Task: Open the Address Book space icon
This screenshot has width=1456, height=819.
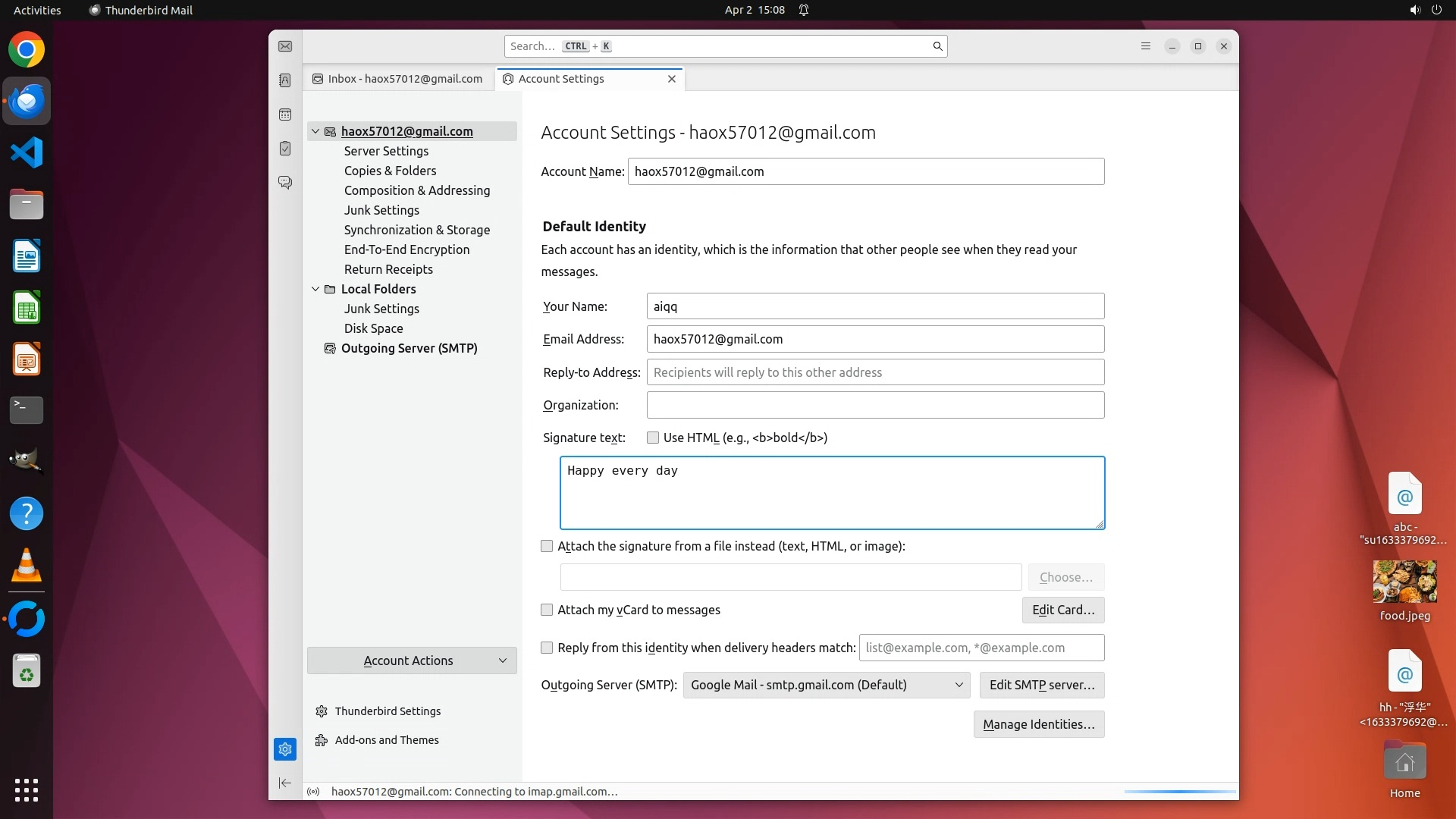Action: 285,80
